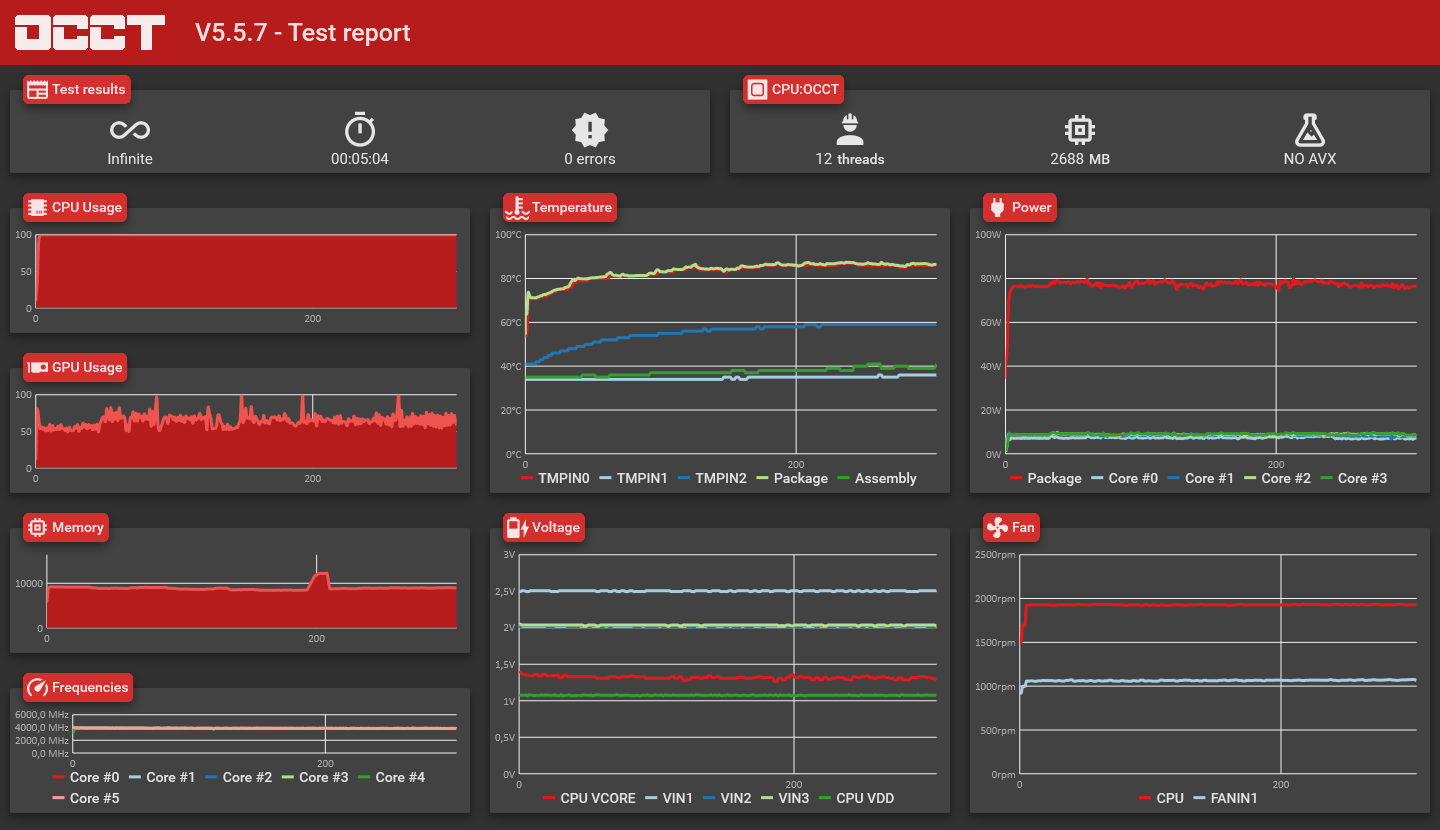Click the flask icon above NO AVX
The image size is (1440, 830).
tap(1310, 129)
